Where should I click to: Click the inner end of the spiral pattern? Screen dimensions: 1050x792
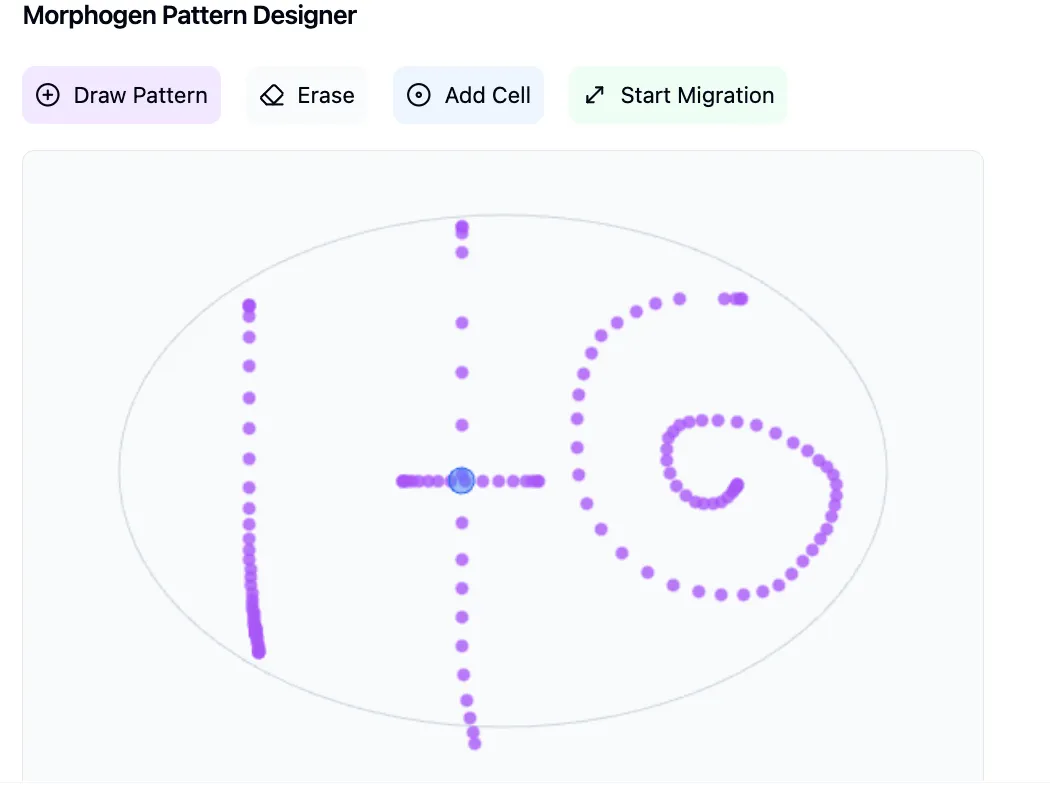tap(737, 483)
